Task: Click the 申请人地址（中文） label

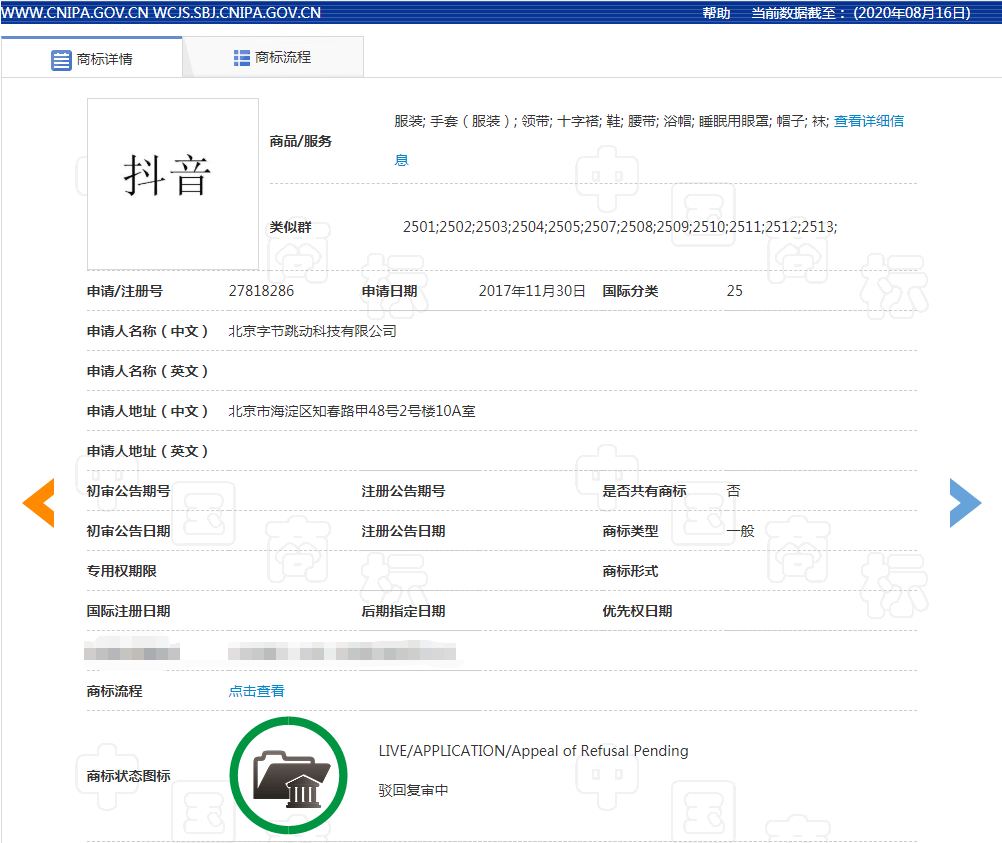Action: click(148, 411)
